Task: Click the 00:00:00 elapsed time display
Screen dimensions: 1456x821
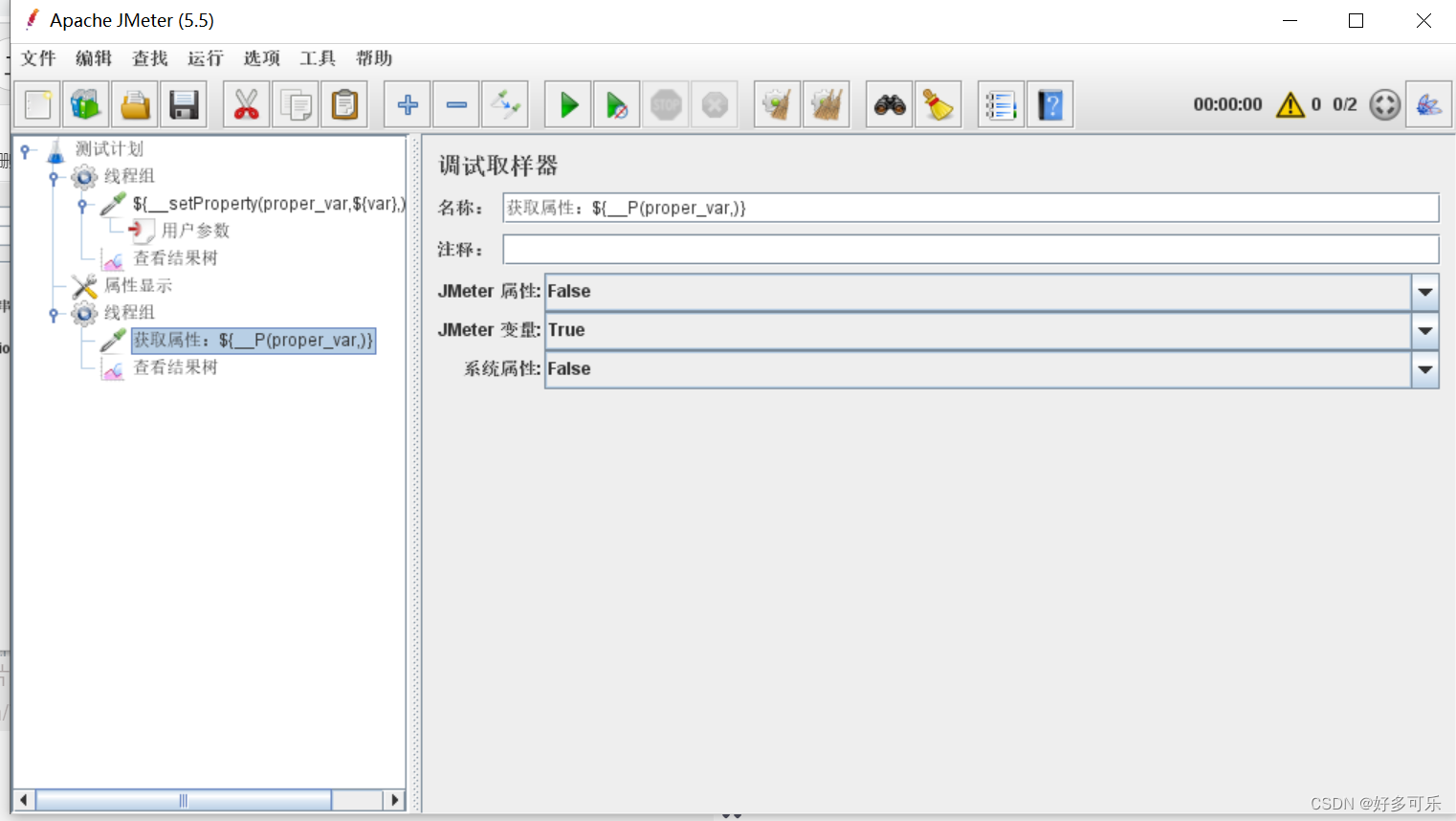Action: (1227, 104)
